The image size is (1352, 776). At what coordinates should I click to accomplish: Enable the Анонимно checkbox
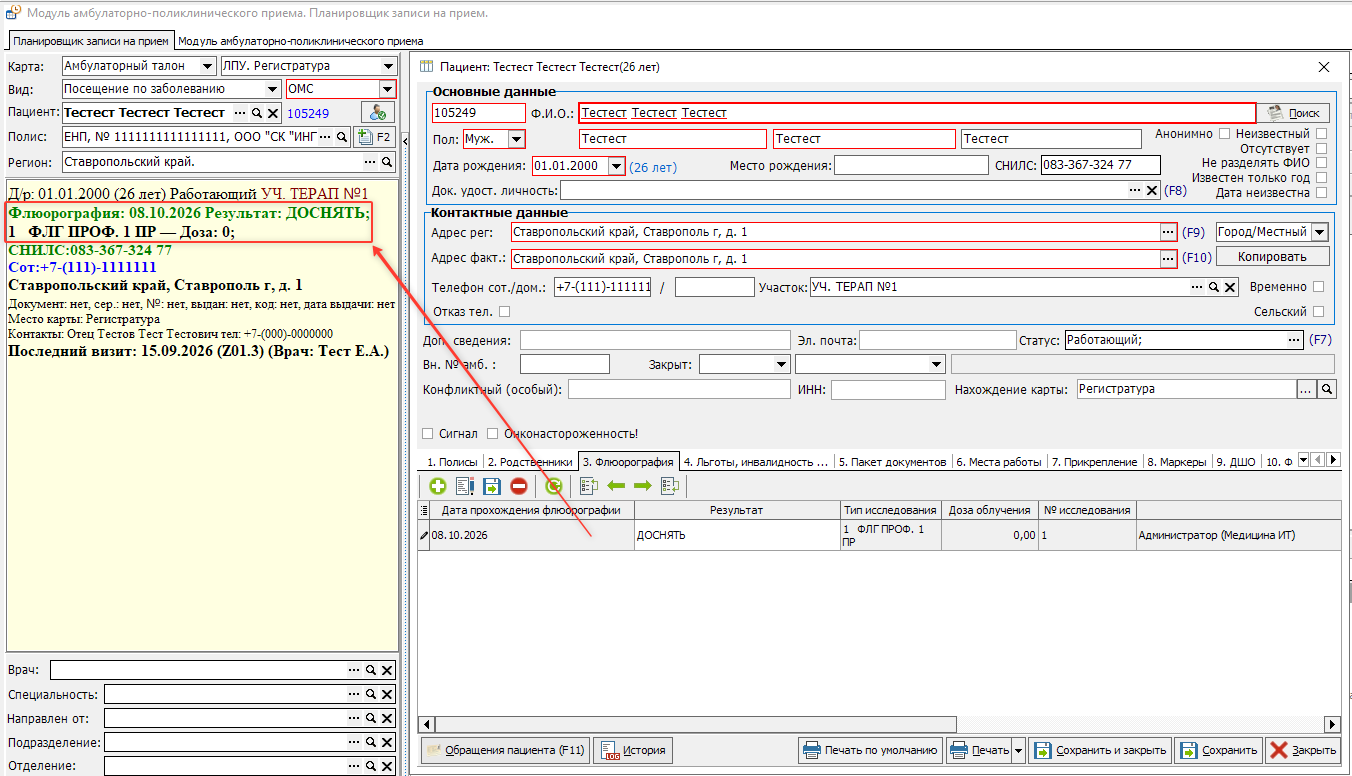click(x=1224, y=133)
